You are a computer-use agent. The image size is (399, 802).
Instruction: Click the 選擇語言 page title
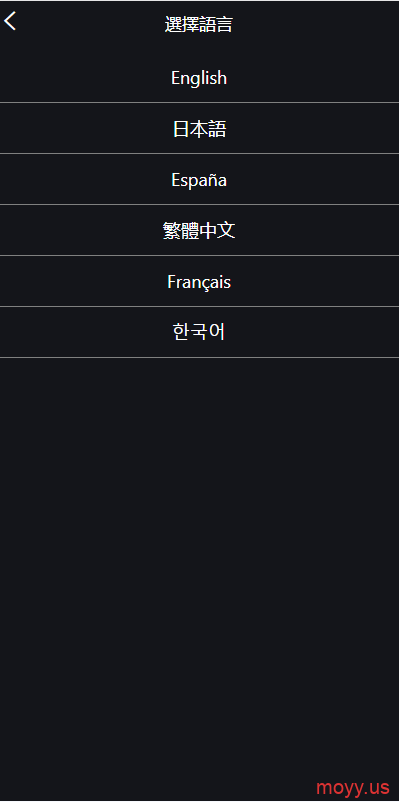click(199, 25)
